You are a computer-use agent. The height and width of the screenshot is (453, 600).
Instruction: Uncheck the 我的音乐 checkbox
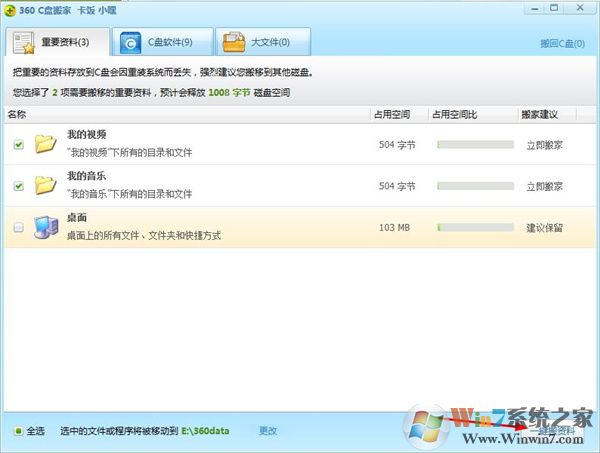[19, 186]
